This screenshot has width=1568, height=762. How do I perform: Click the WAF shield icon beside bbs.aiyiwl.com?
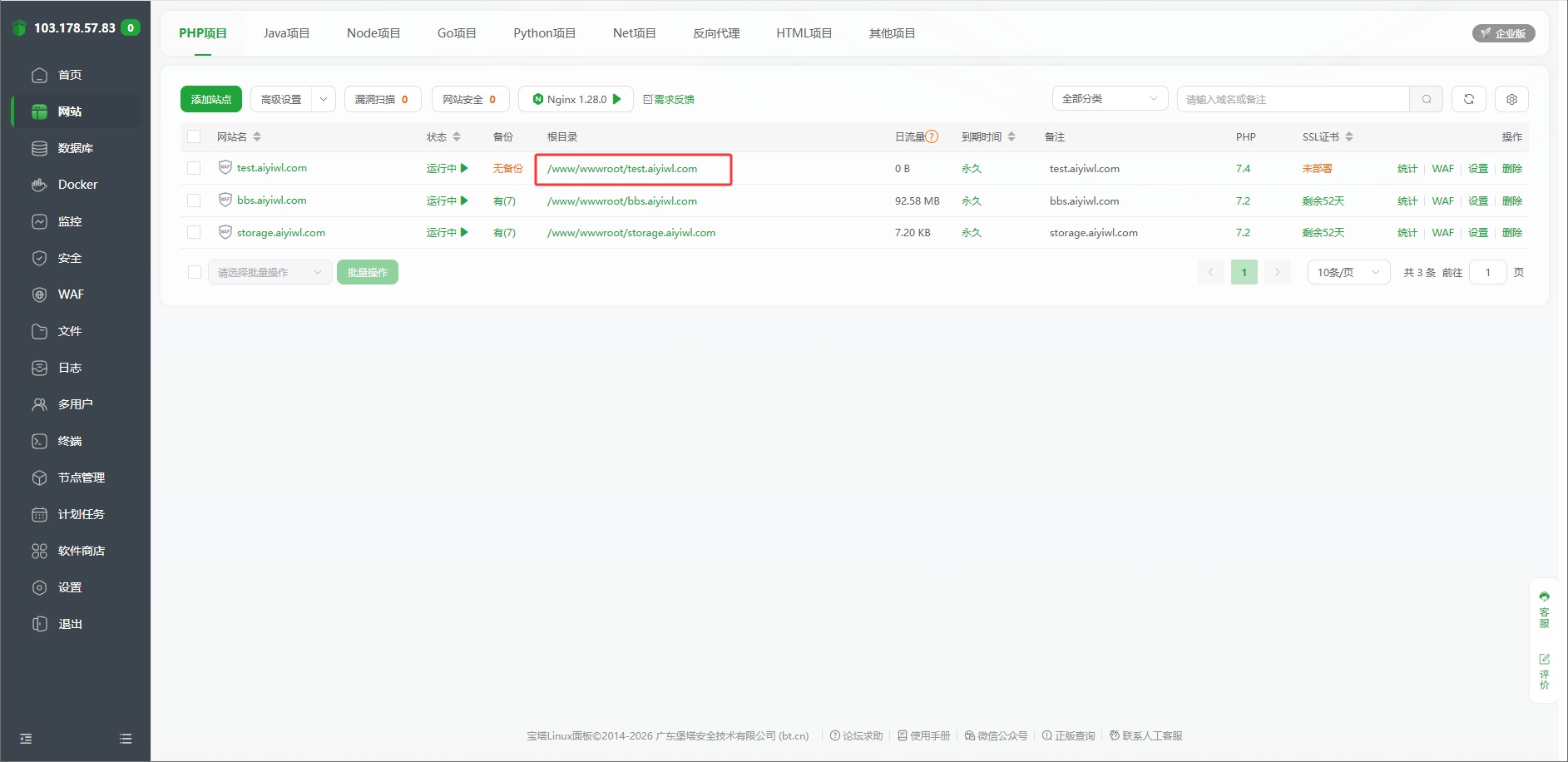225,200
